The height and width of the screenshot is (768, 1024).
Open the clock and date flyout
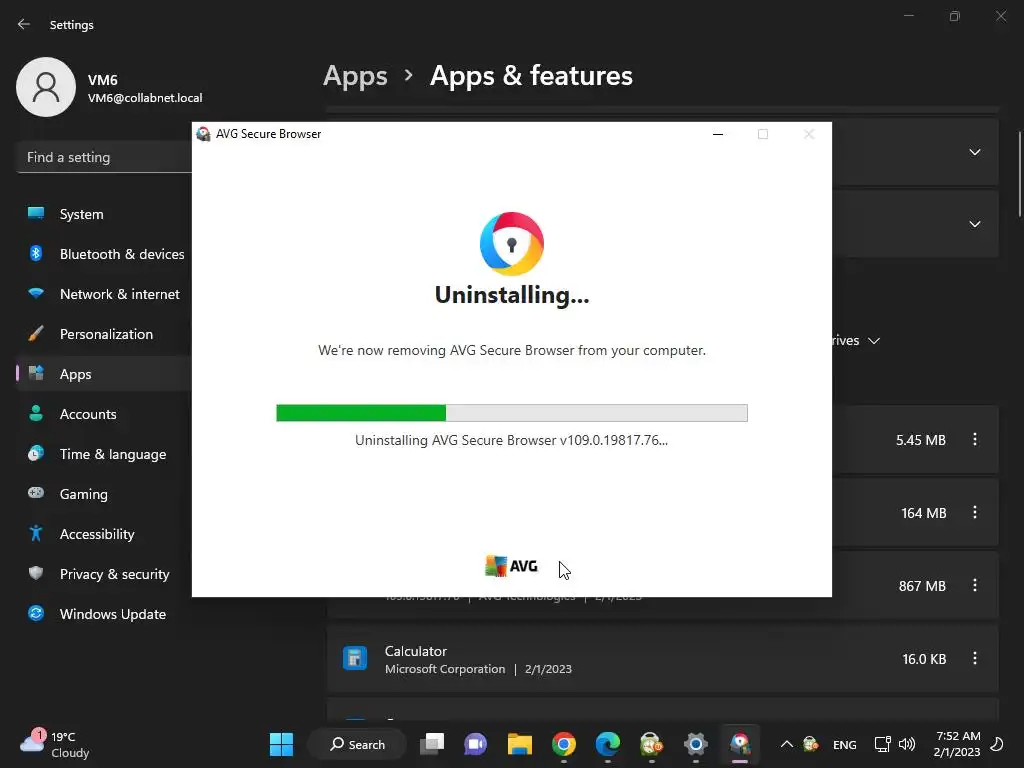click(957, 744)
